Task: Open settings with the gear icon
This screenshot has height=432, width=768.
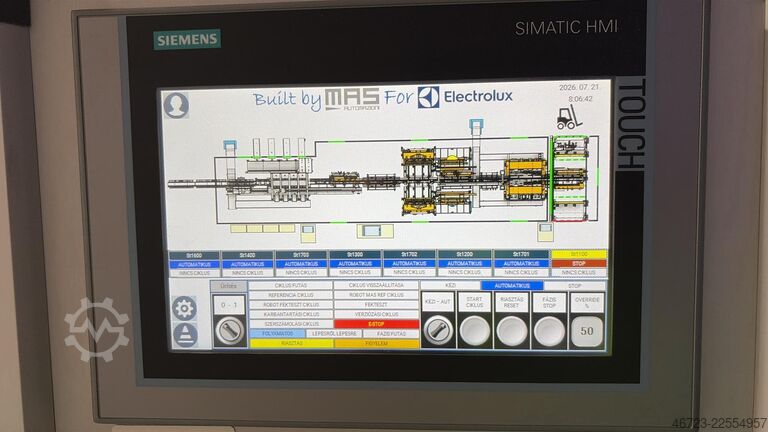Action: click(185, 309)
